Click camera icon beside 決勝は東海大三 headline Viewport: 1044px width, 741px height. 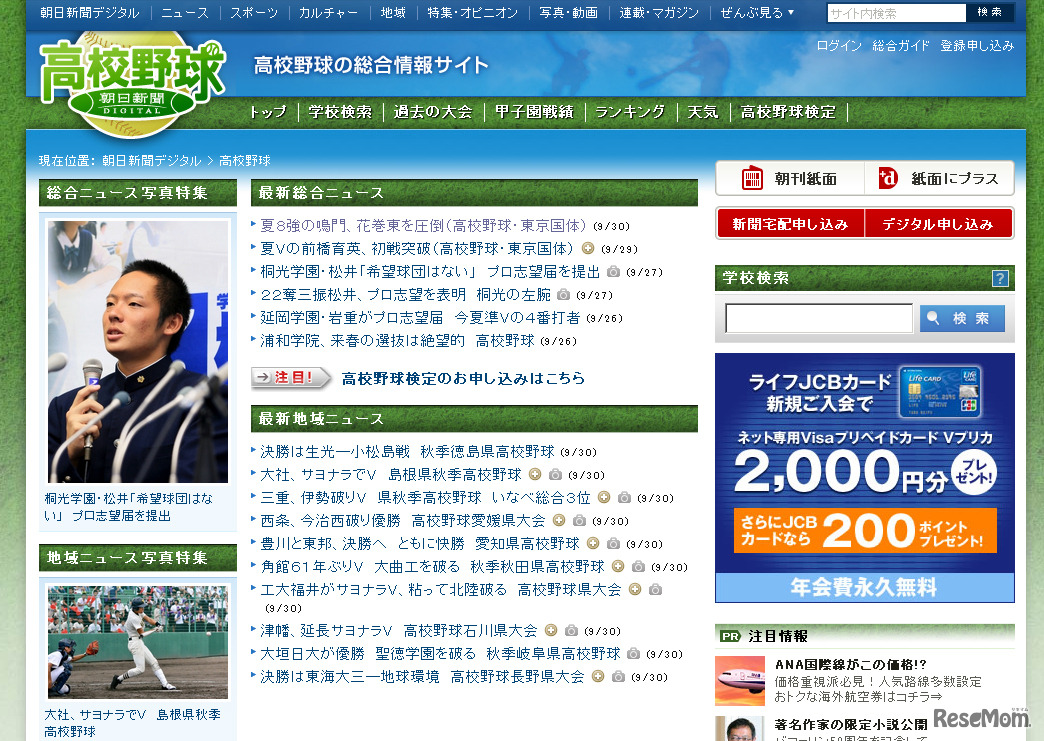pyautogui.click(x=618, y=676)
